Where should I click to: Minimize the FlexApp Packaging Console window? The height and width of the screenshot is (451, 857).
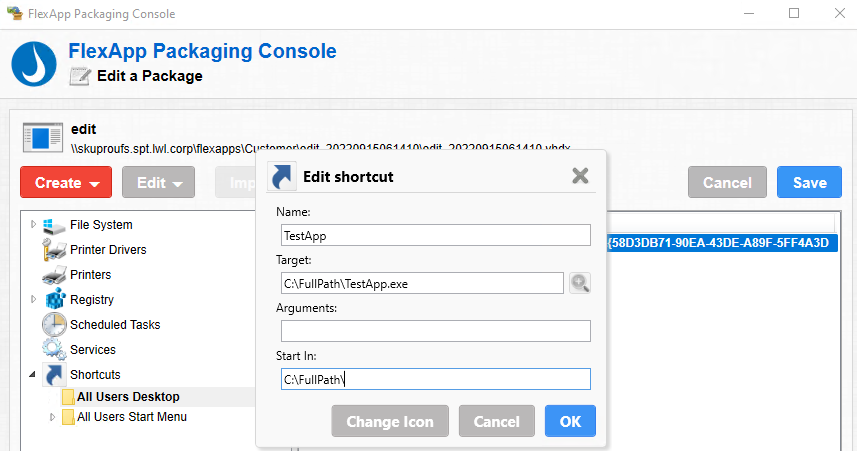click(749, 13)
